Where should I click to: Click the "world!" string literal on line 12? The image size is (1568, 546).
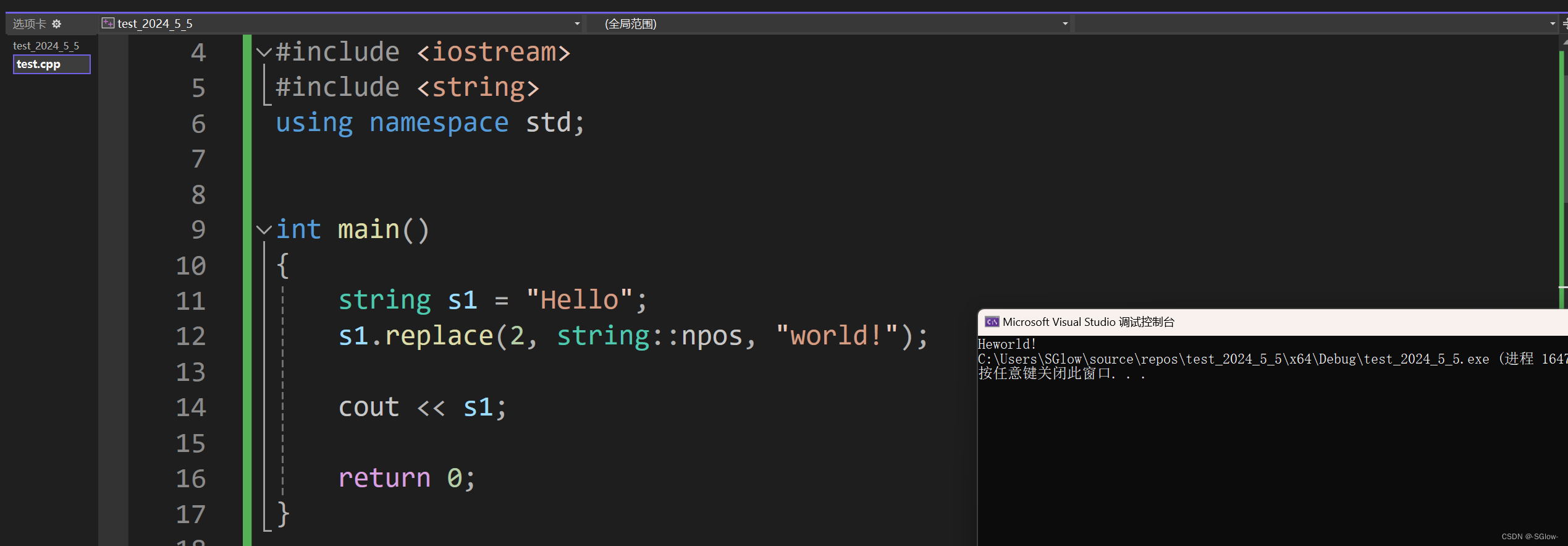837,336
